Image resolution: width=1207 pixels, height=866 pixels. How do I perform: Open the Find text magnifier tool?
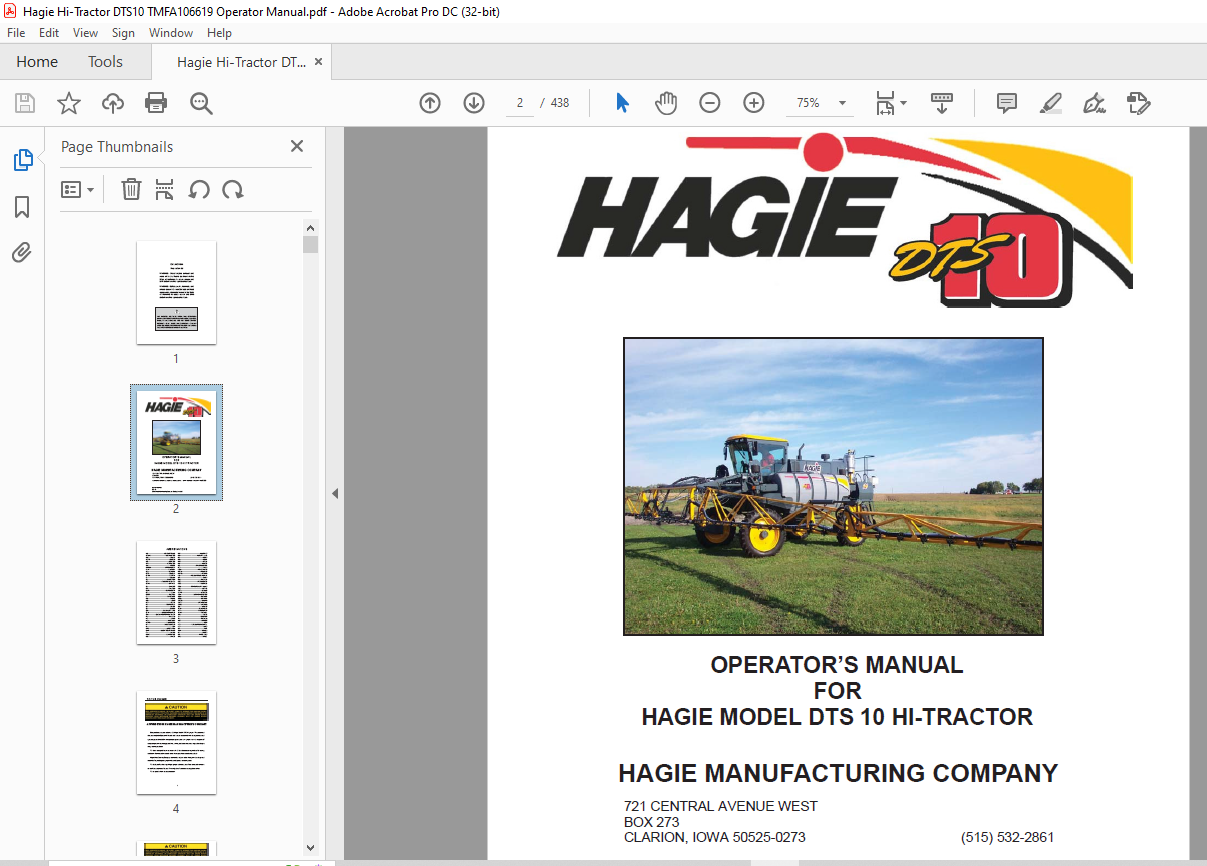(x=201, y=103)
